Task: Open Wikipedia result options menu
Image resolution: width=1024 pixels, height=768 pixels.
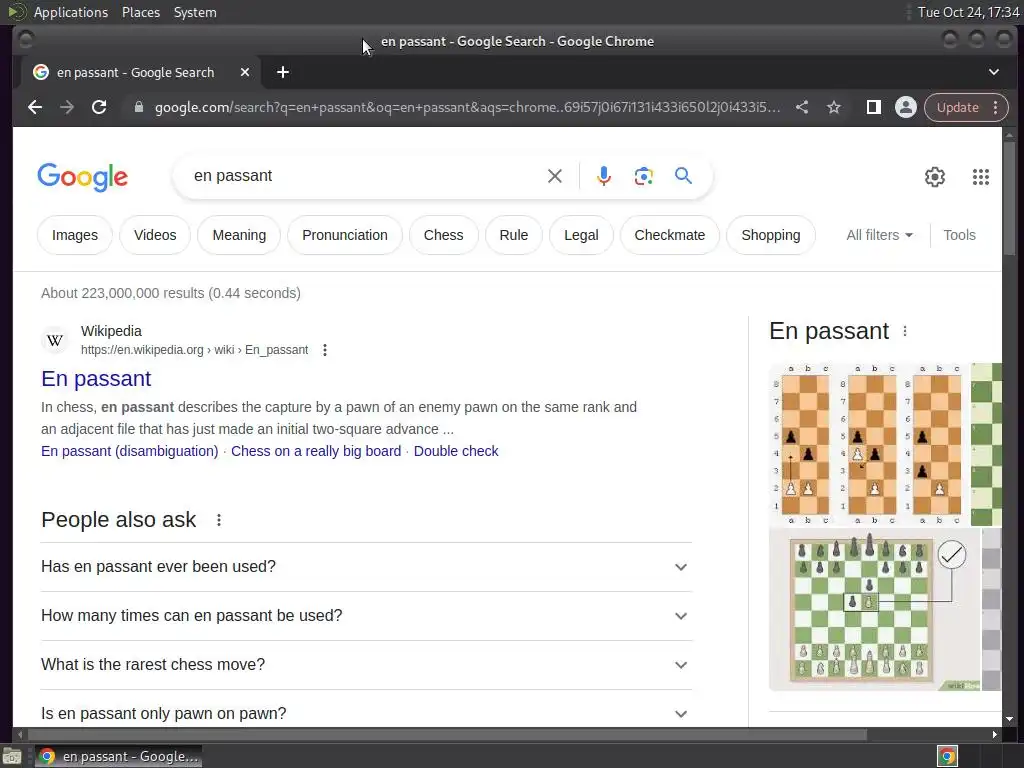Action: point(325,350)
